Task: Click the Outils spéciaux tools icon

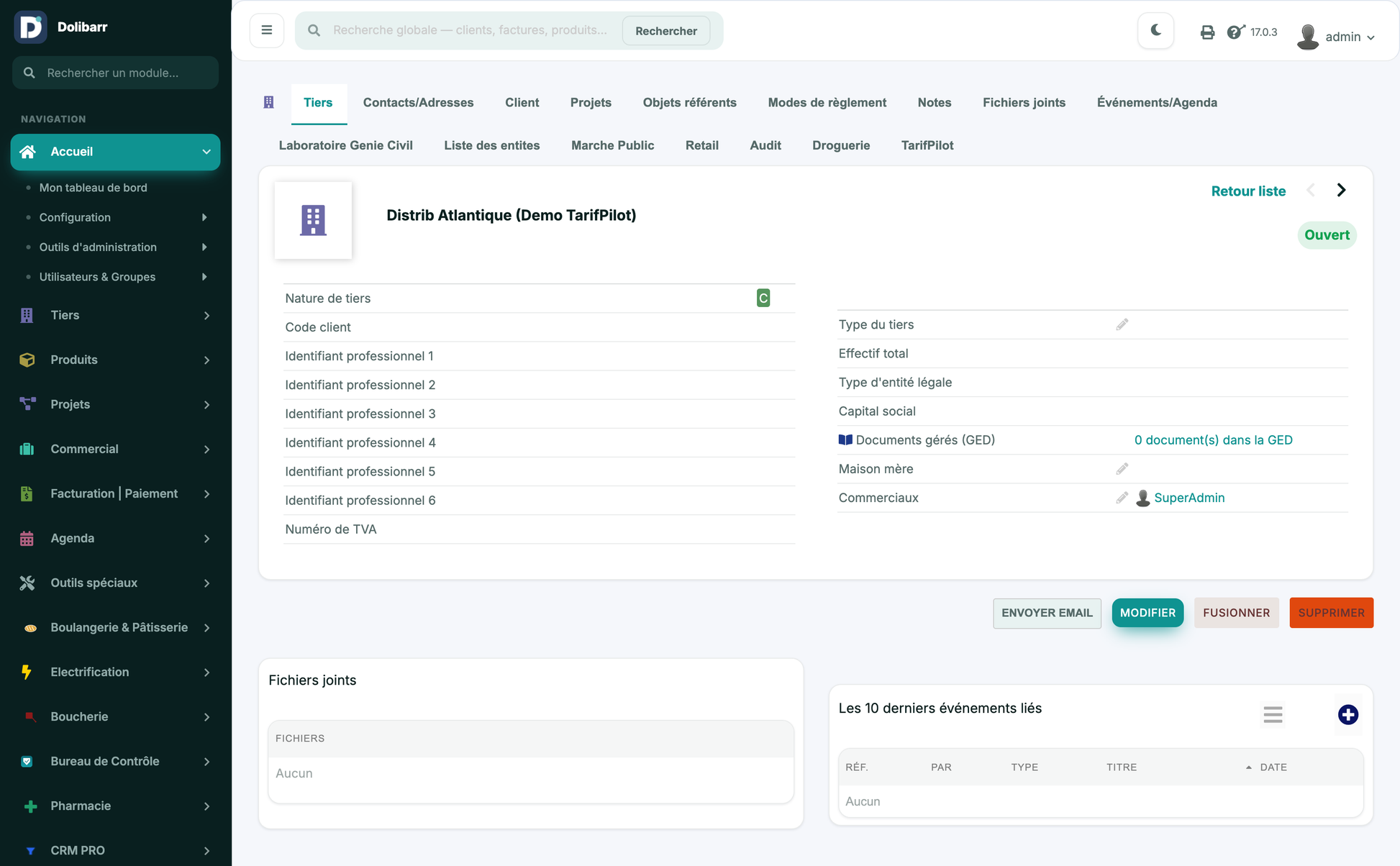Action: 27,583
